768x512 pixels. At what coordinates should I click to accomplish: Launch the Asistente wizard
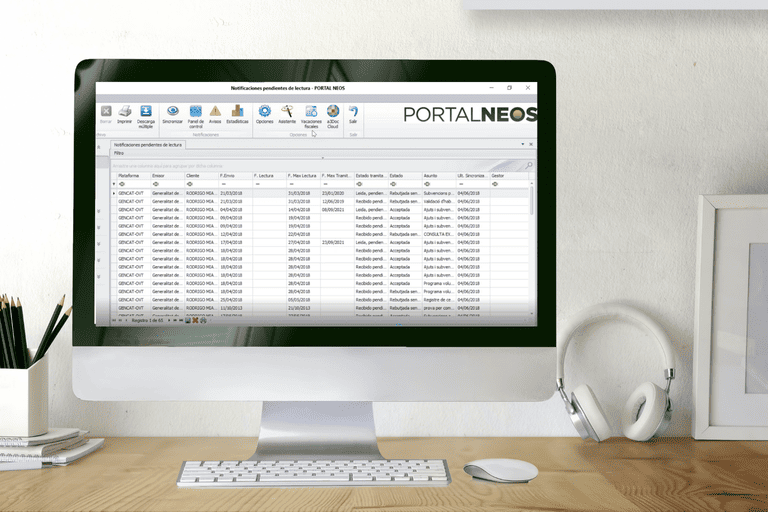[x=287, y=114]
